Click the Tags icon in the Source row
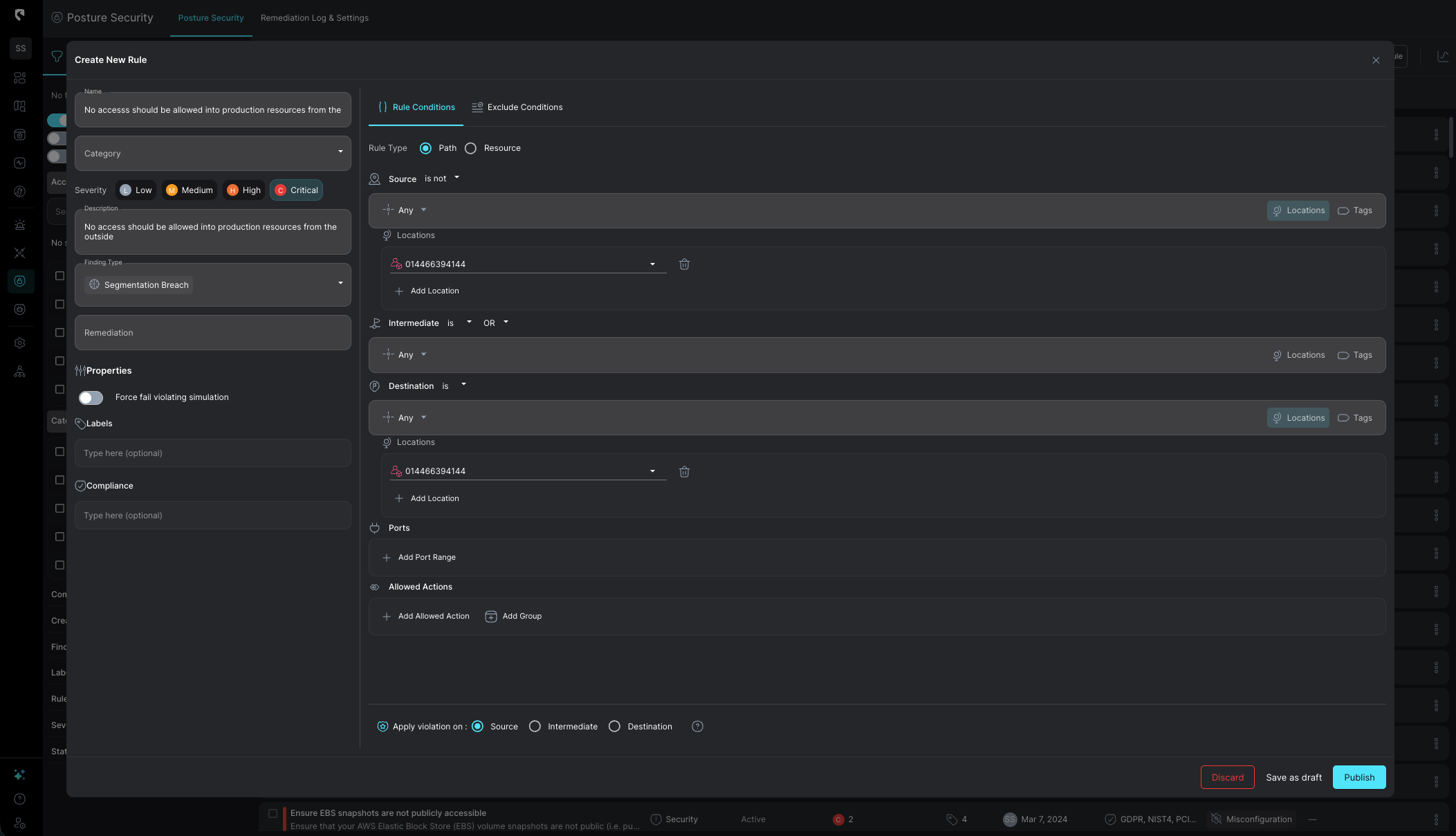This screenshot has width=1456, height=836. tap(1343, 211)
